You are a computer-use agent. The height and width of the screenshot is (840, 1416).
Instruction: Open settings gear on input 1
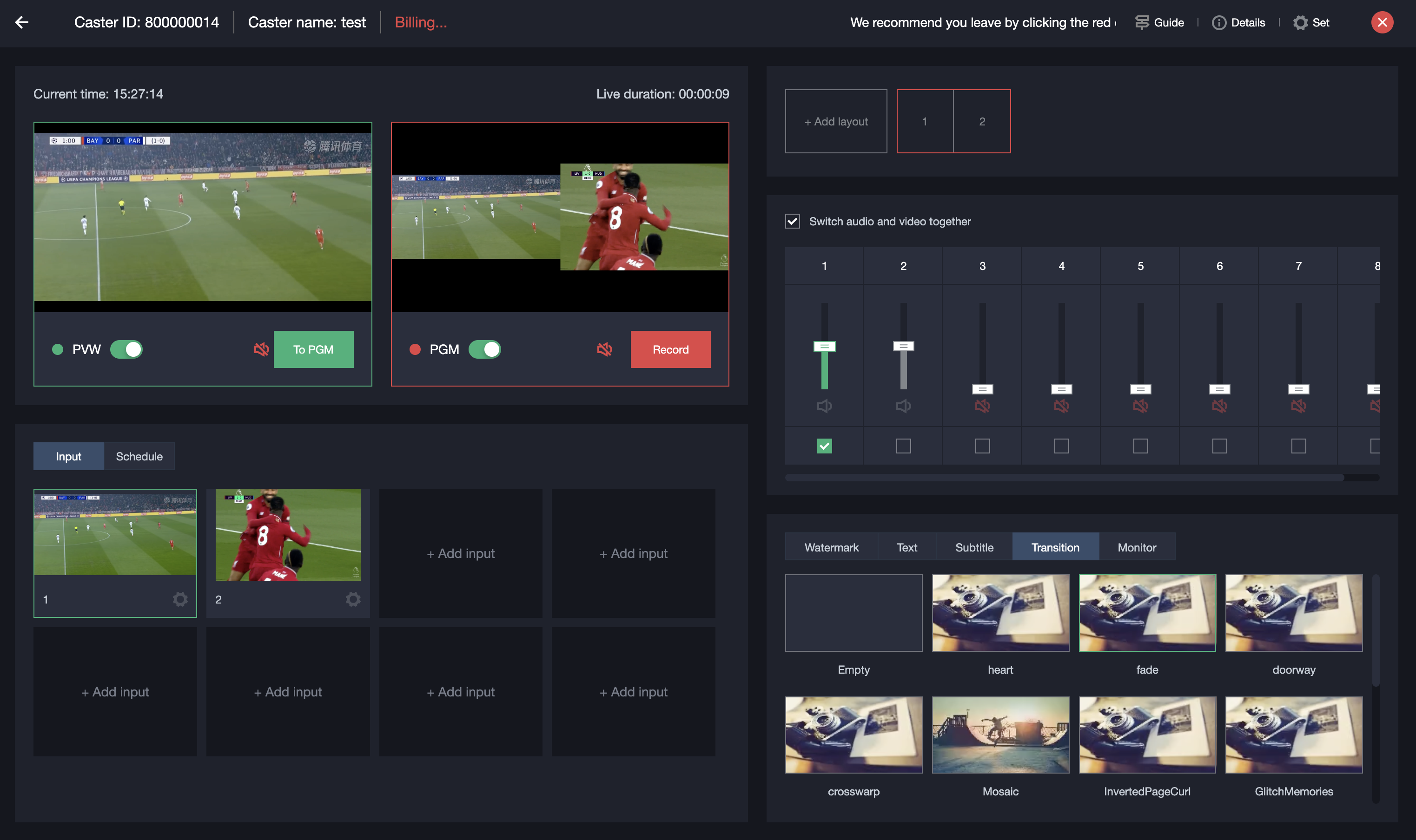(x=180, y=599)
